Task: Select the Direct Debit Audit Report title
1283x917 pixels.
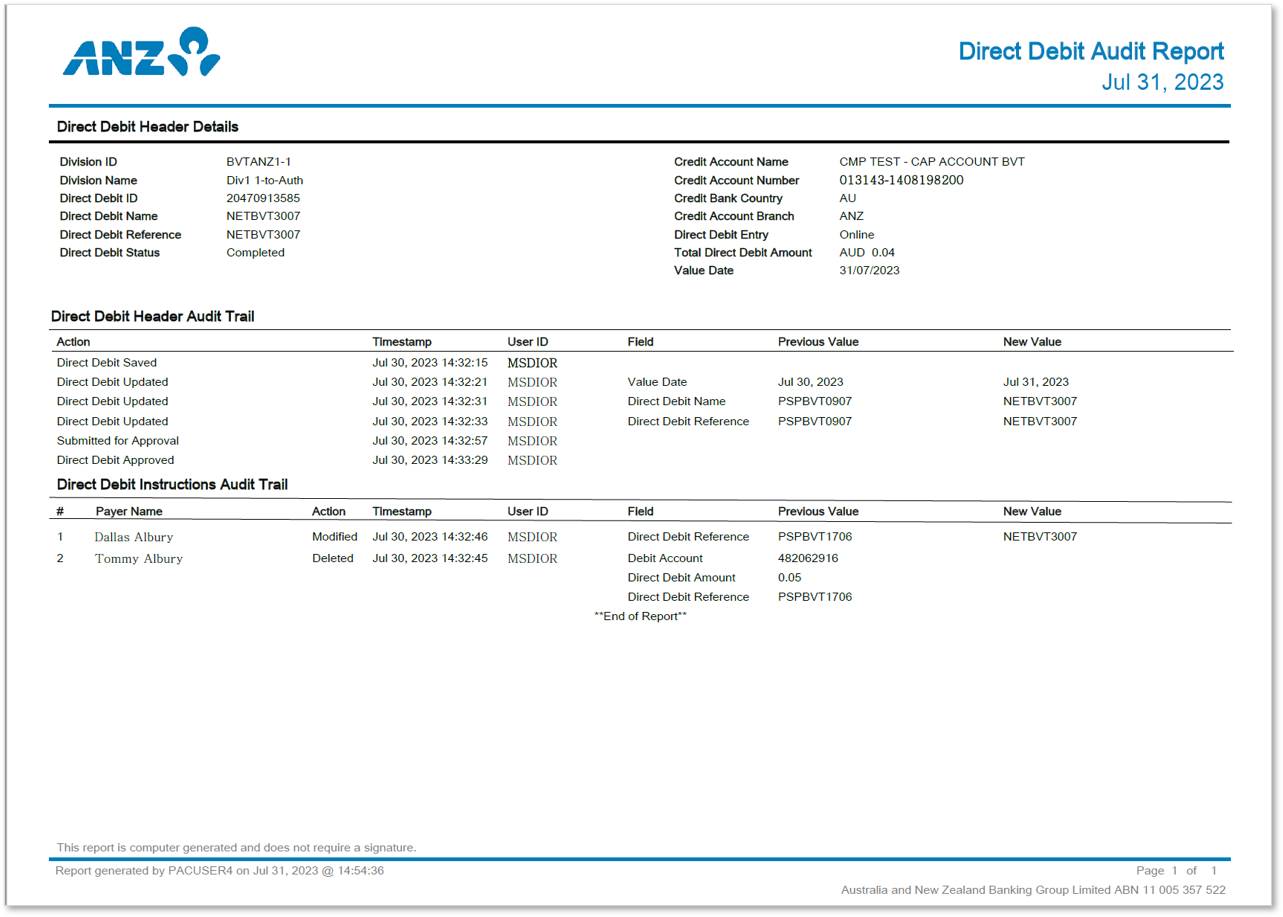Action: pos(1089,51)
